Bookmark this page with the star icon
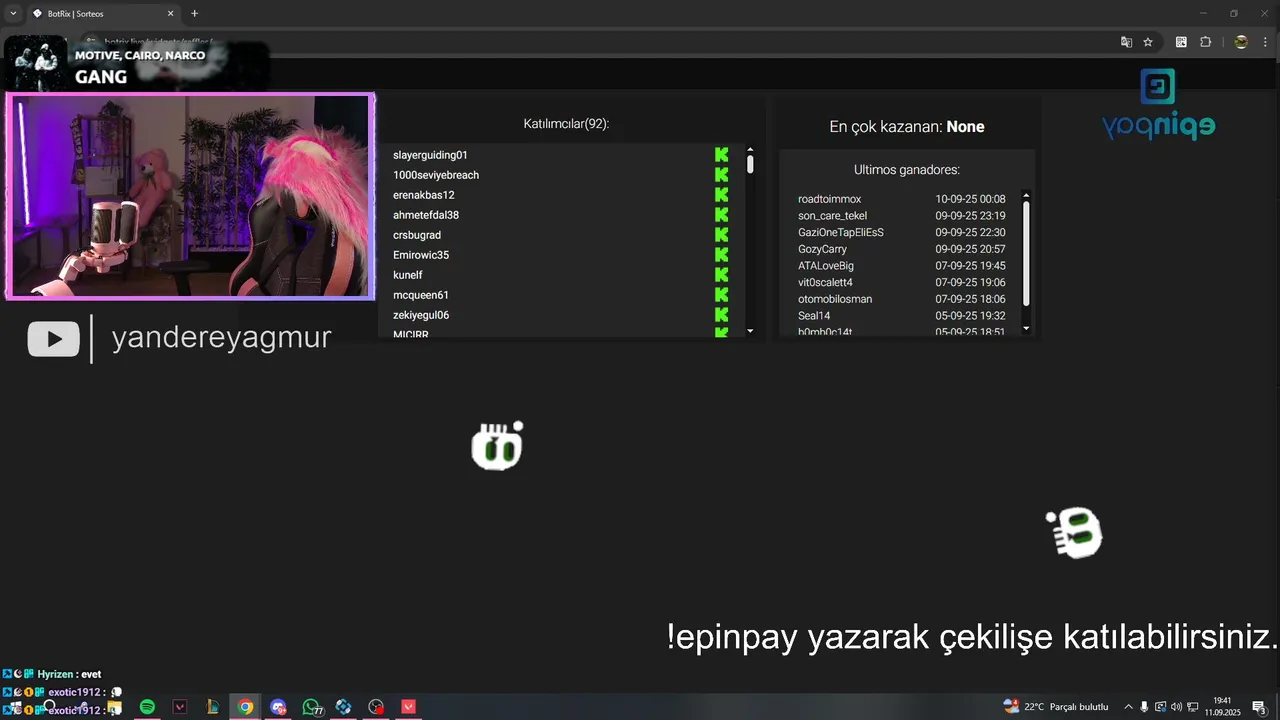This screenshot has height=720, width=1280. (x=1148, y=42)
